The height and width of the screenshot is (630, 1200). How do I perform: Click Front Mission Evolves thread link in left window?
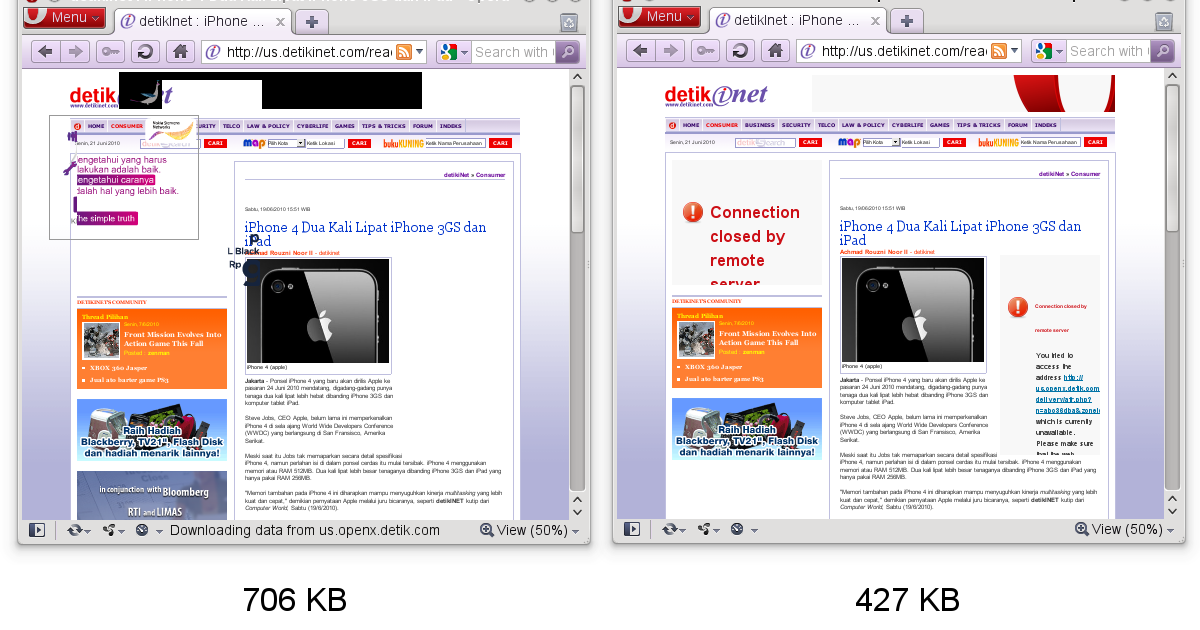tap(173, 339)
